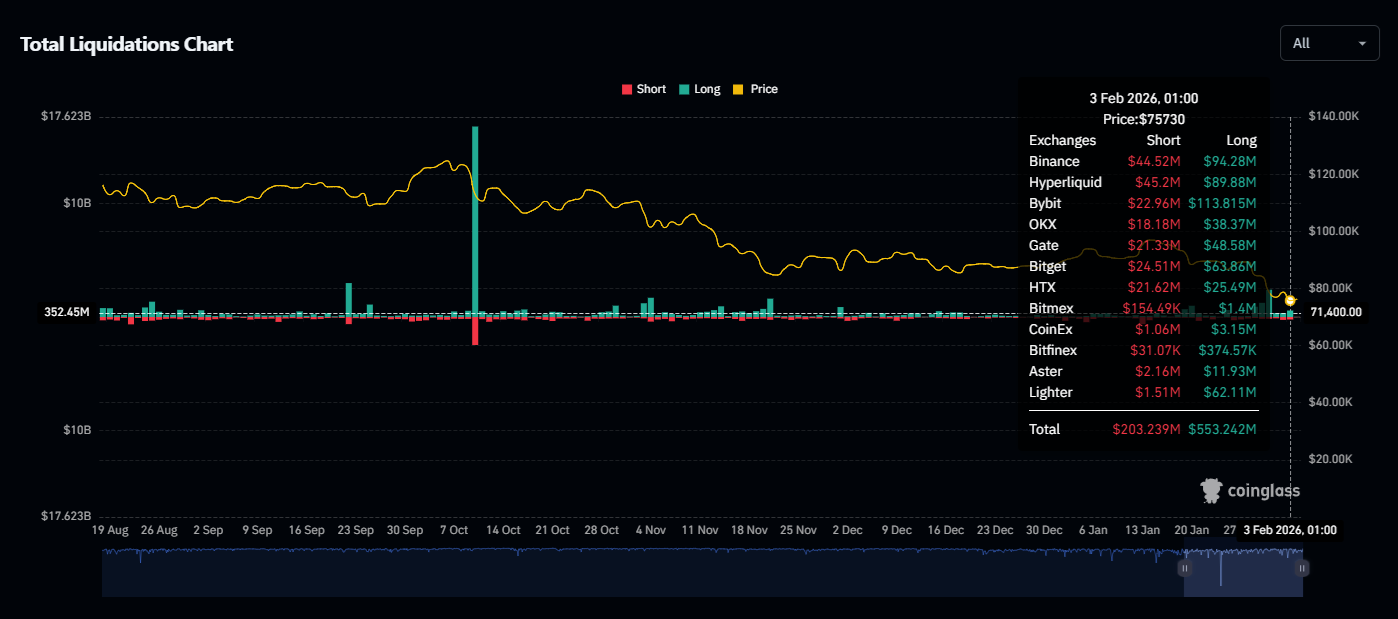Toggle the Long series legend label

(x=706, y=89)
